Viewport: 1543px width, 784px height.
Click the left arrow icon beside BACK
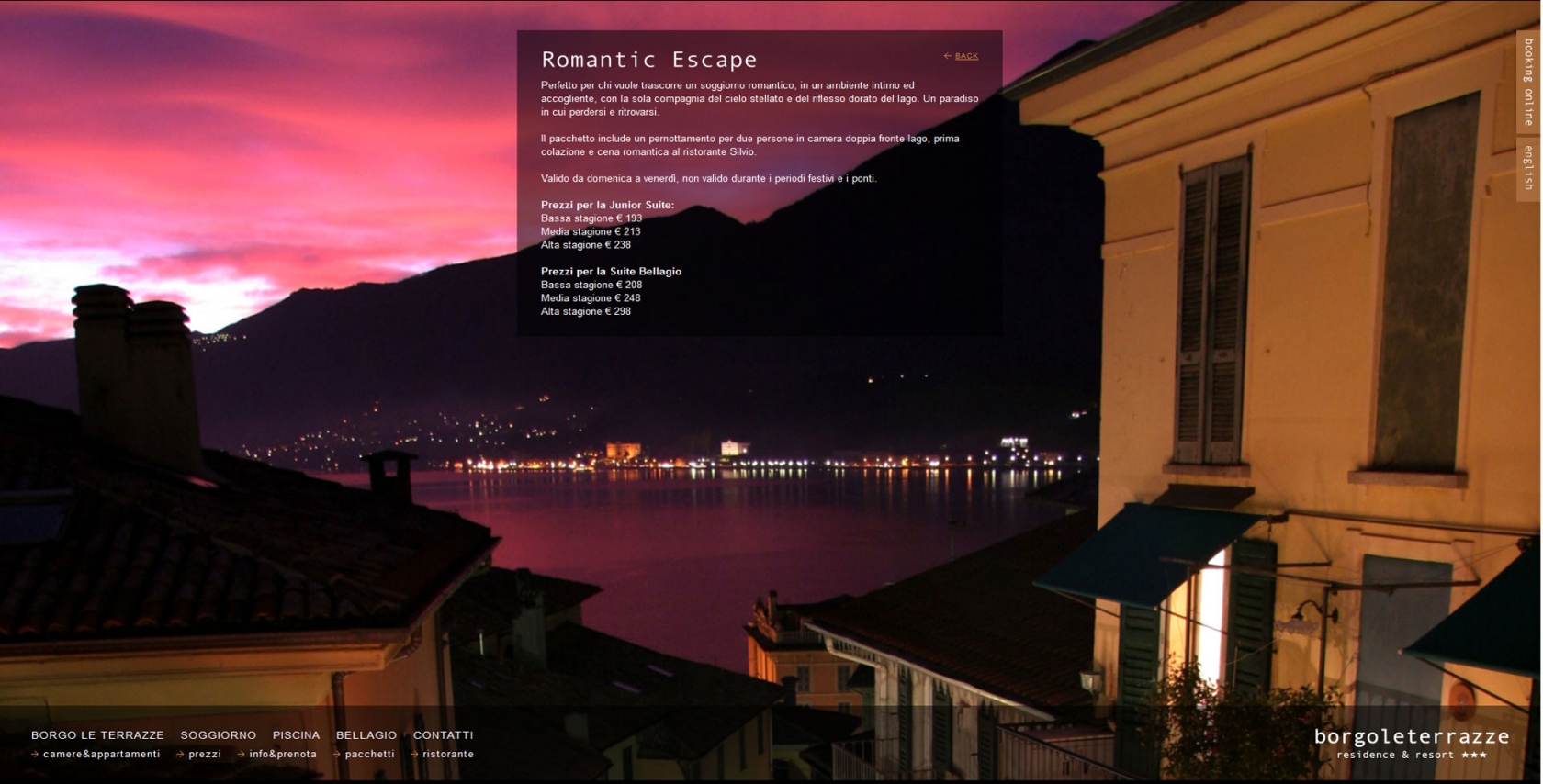(x=947, y=56)
